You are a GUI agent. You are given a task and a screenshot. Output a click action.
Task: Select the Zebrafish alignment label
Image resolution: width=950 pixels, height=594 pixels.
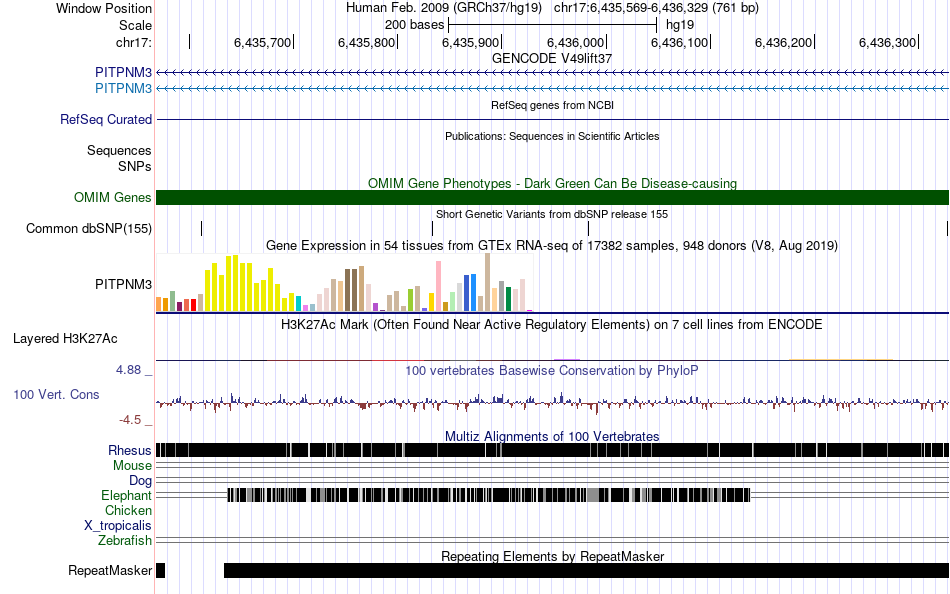[125, 540]
